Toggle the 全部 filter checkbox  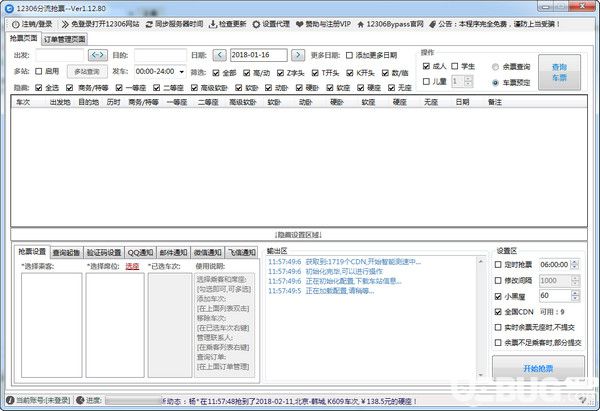click(x=216, y=73)
